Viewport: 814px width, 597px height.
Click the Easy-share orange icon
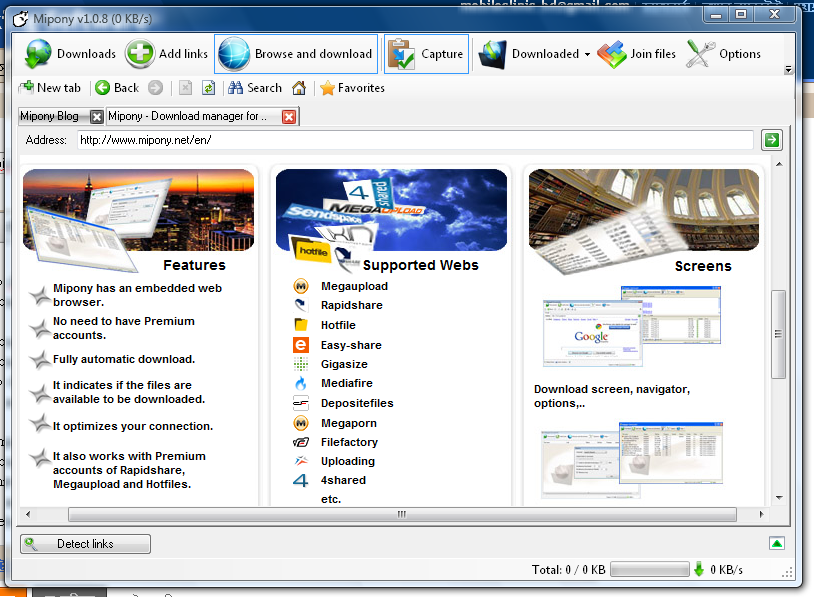(x=301, y=345)
